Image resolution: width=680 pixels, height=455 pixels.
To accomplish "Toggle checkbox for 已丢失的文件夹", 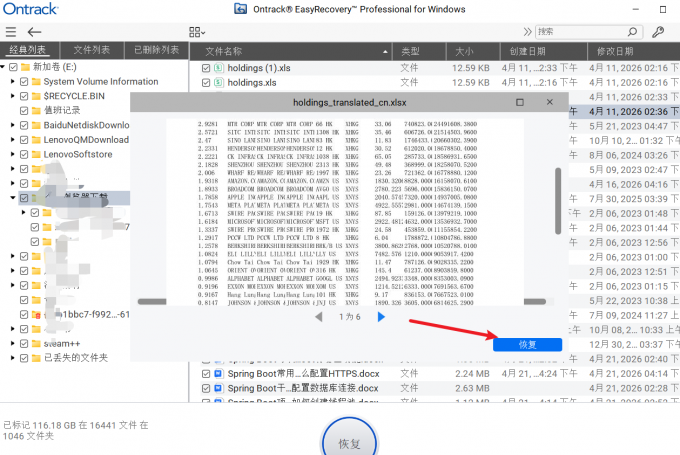I will tap(24, 358).
